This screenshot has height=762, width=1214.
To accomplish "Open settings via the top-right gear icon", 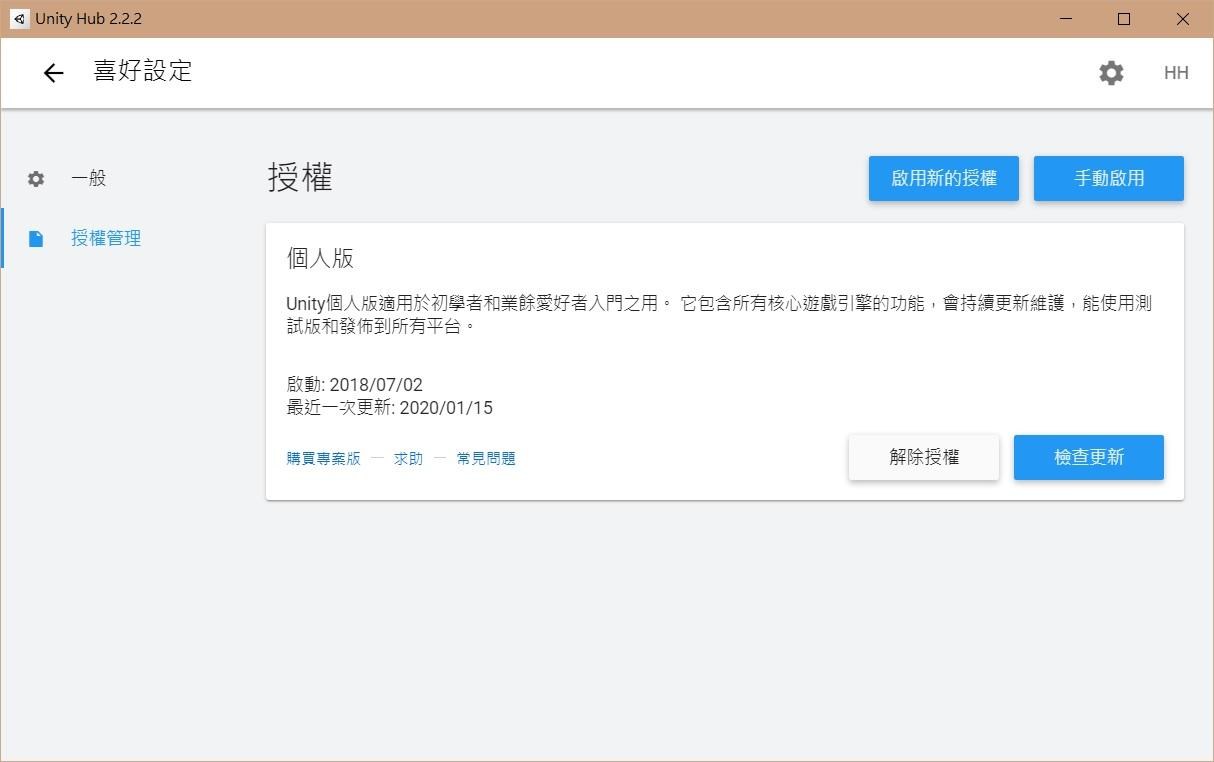I will 1111,73.
